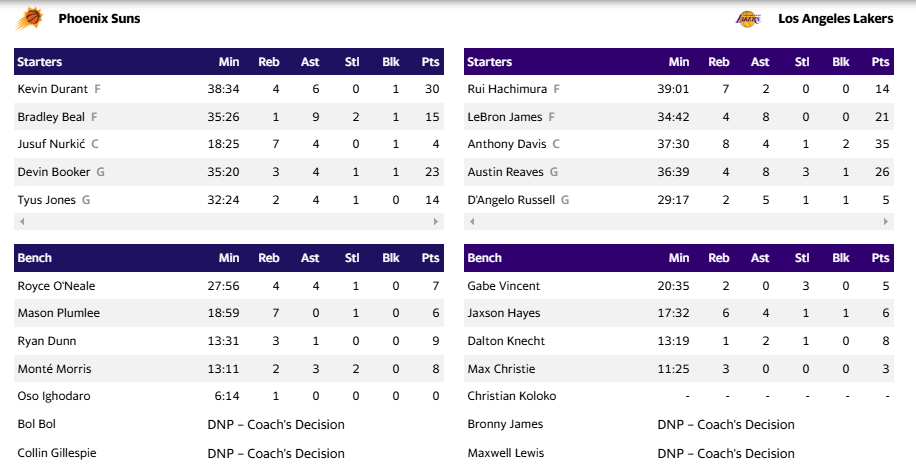Click Devin Booker's name
Viewport: 916px width, 469px height.
(x=54, y=172)
